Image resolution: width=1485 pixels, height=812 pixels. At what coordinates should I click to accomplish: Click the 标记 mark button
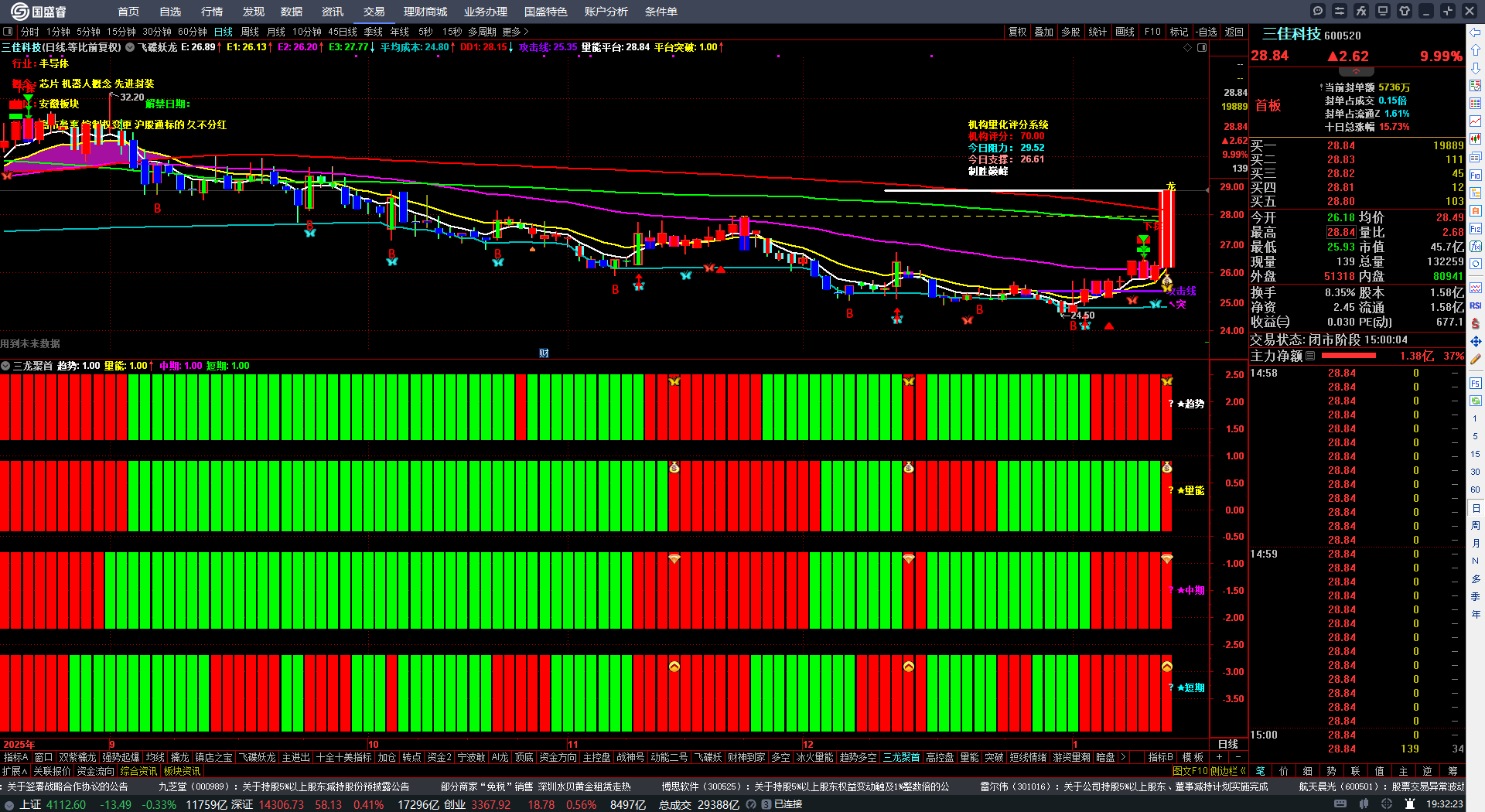coord(1179,32)
